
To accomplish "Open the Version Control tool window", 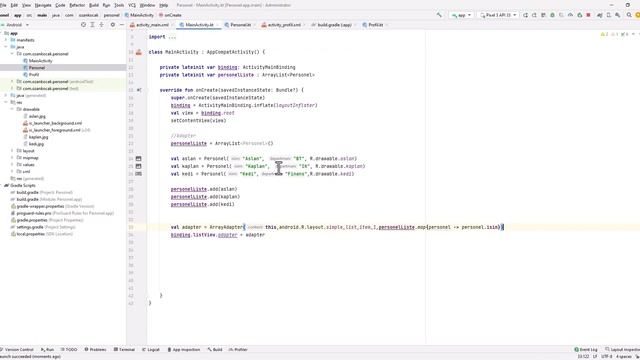I will [x=16, y=349].
